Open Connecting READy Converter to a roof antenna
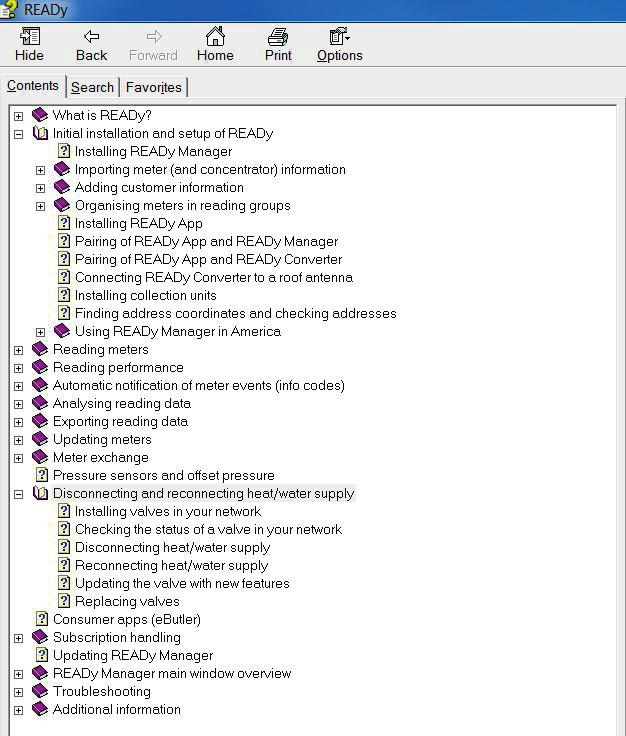 214,277
